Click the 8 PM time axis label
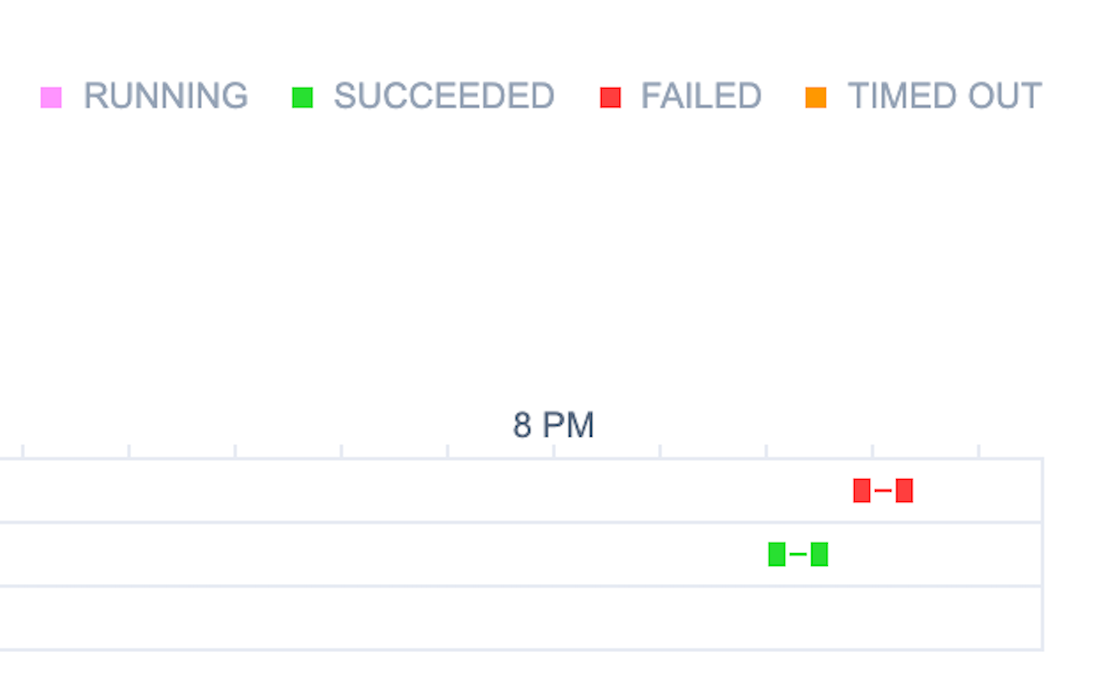The width and height of the screenshot is (1116, 700). 553,425
